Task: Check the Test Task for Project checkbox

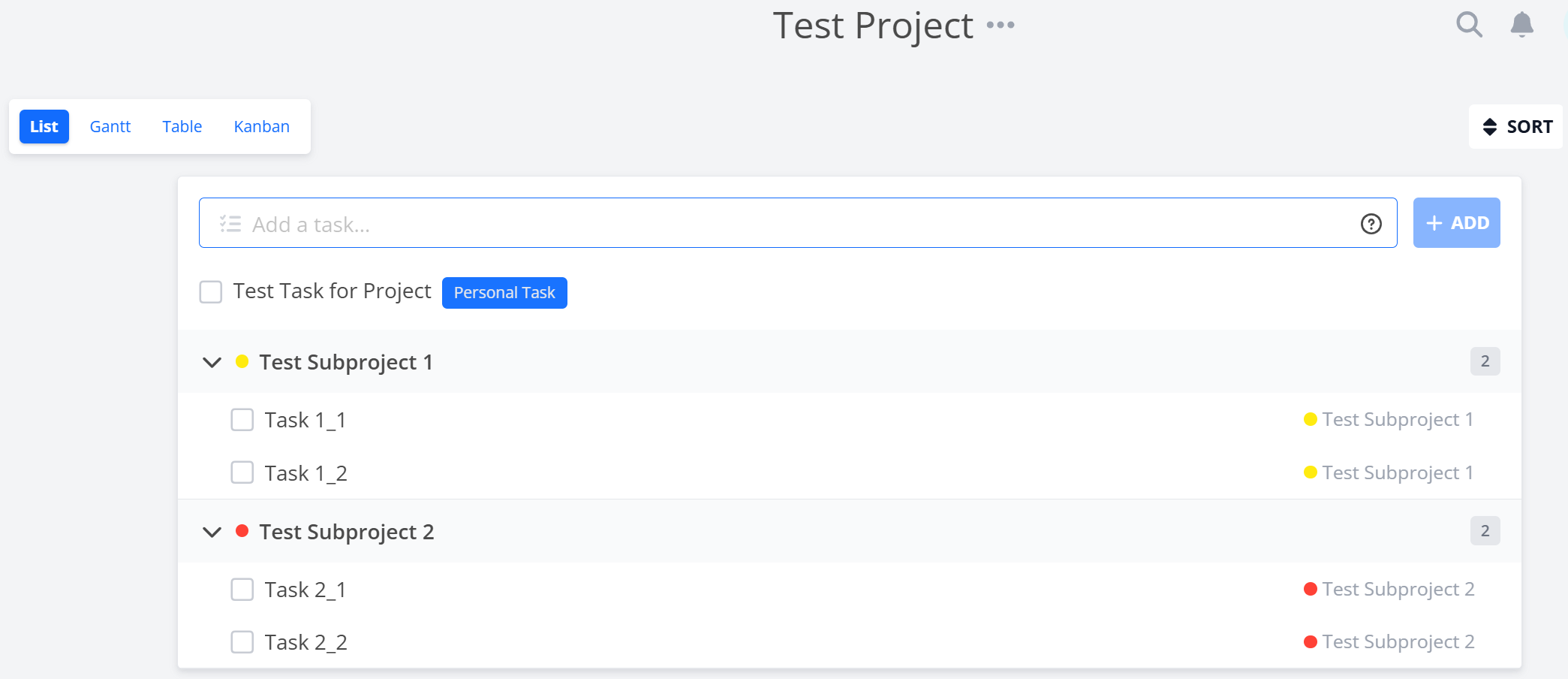Action: pos(211,291)
